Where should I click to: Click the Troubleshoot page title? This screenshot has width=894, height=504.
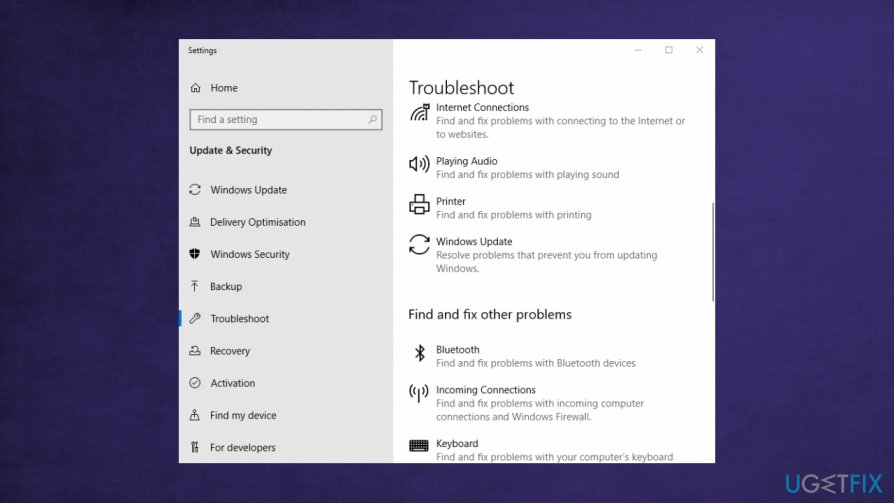461,87
